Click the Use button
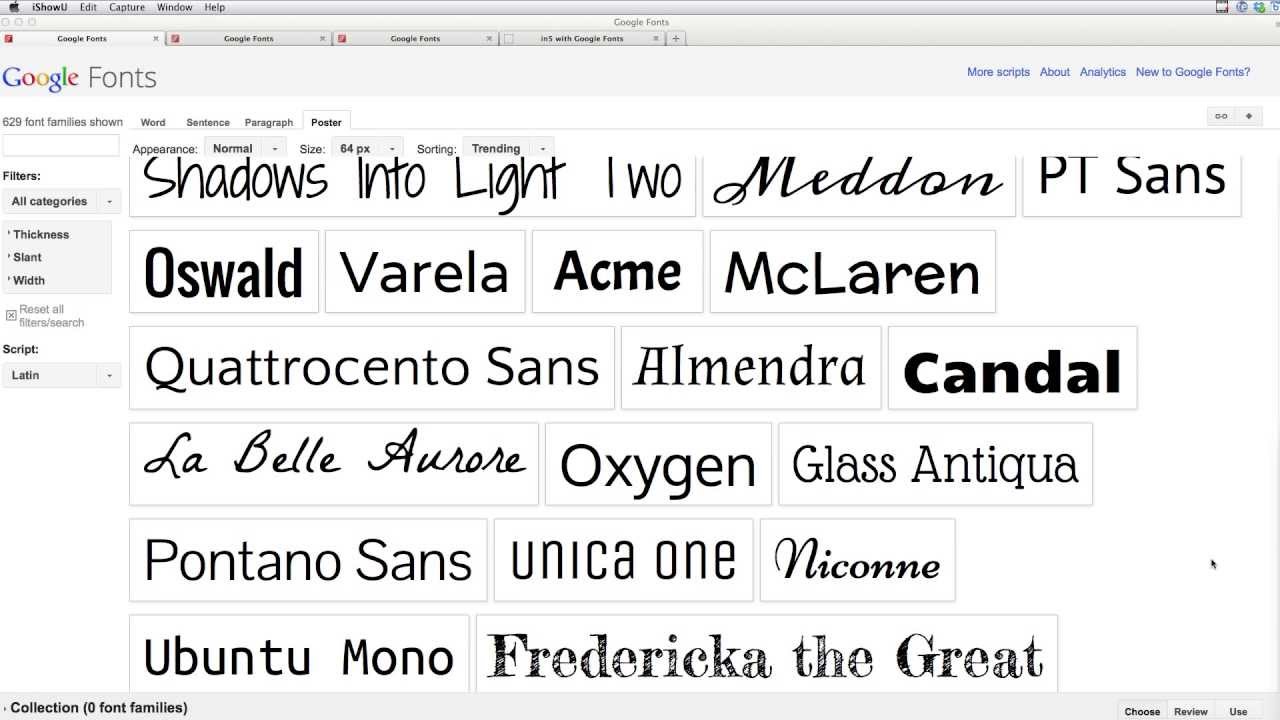1280x720 pixels. click(1238, 711)
